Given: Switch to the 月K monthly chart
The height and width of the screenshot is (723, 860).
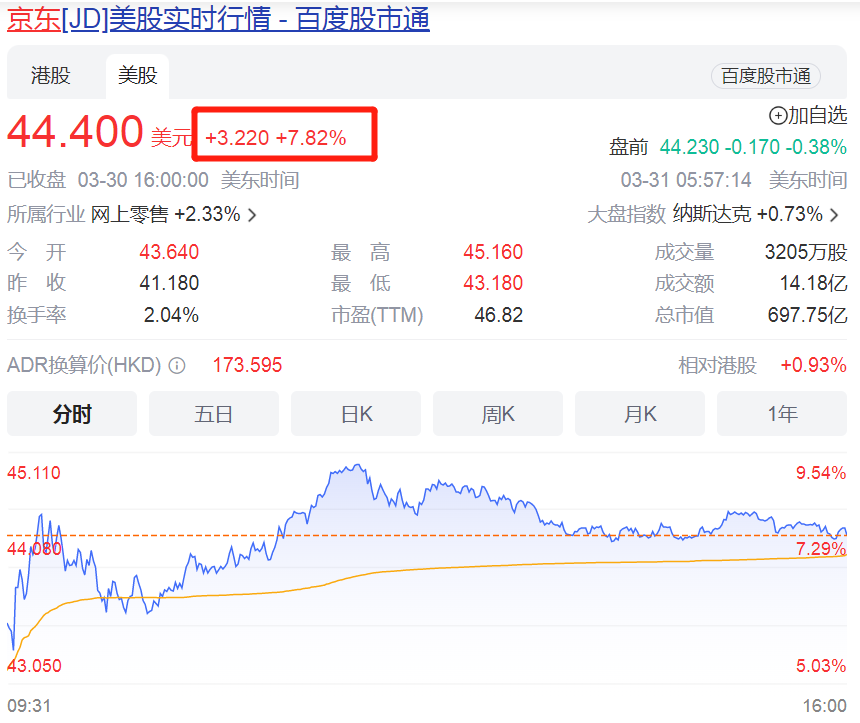Looking at the screenshot, I should [640, 414].
